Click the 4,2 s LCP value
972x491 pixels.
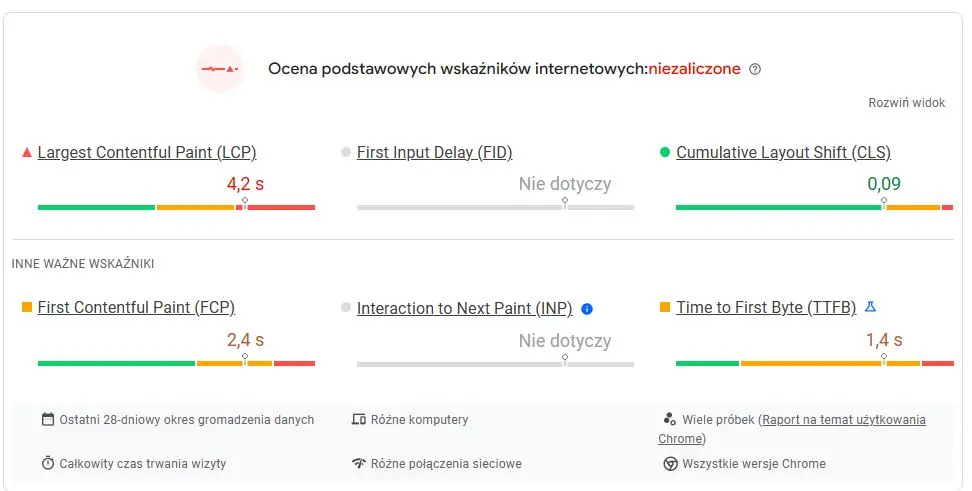coord(245,184)
